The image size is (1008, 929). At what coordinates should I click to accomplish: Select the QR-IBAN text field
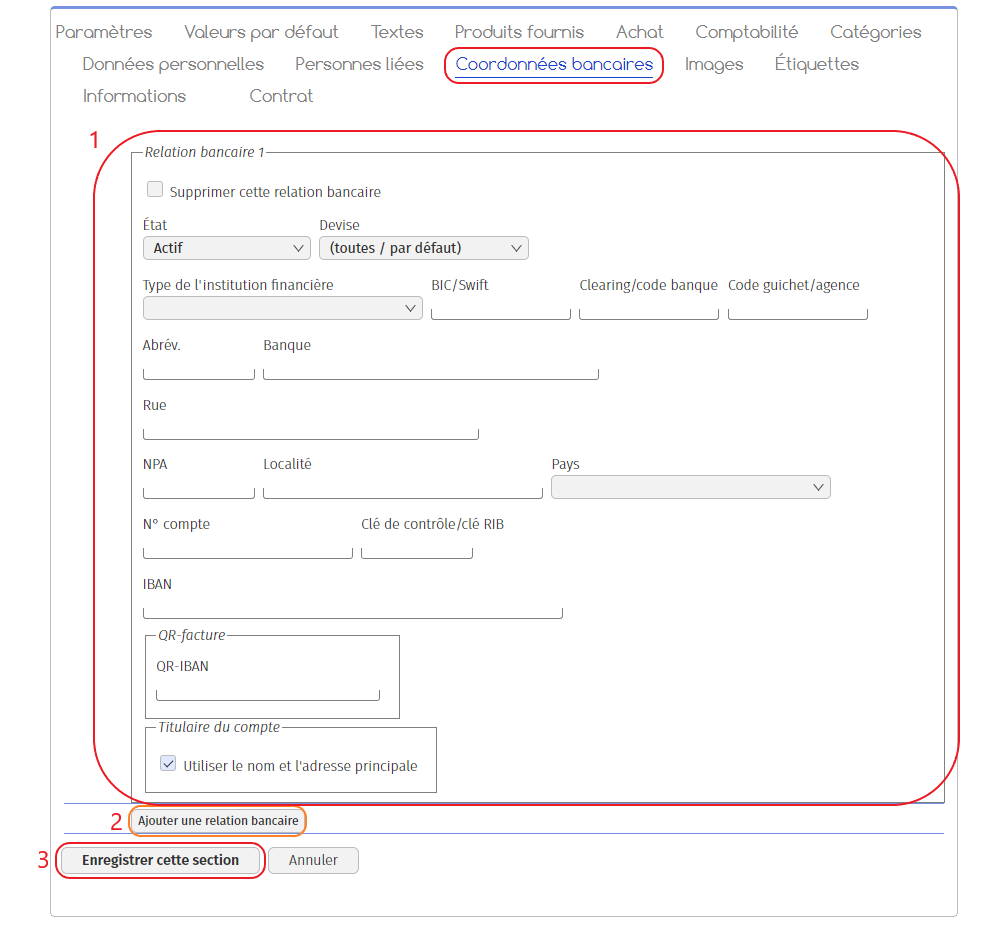(268, 691)
